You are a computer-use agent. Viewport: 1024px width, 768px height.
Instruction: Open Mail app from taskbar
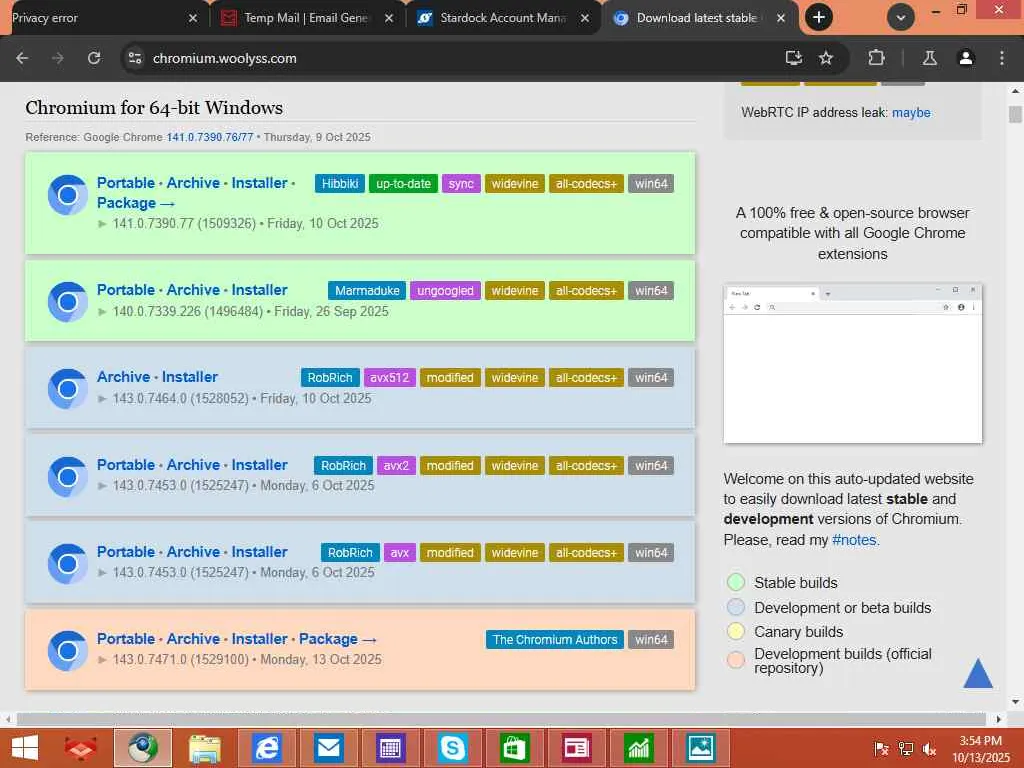[x=328, y=748]
